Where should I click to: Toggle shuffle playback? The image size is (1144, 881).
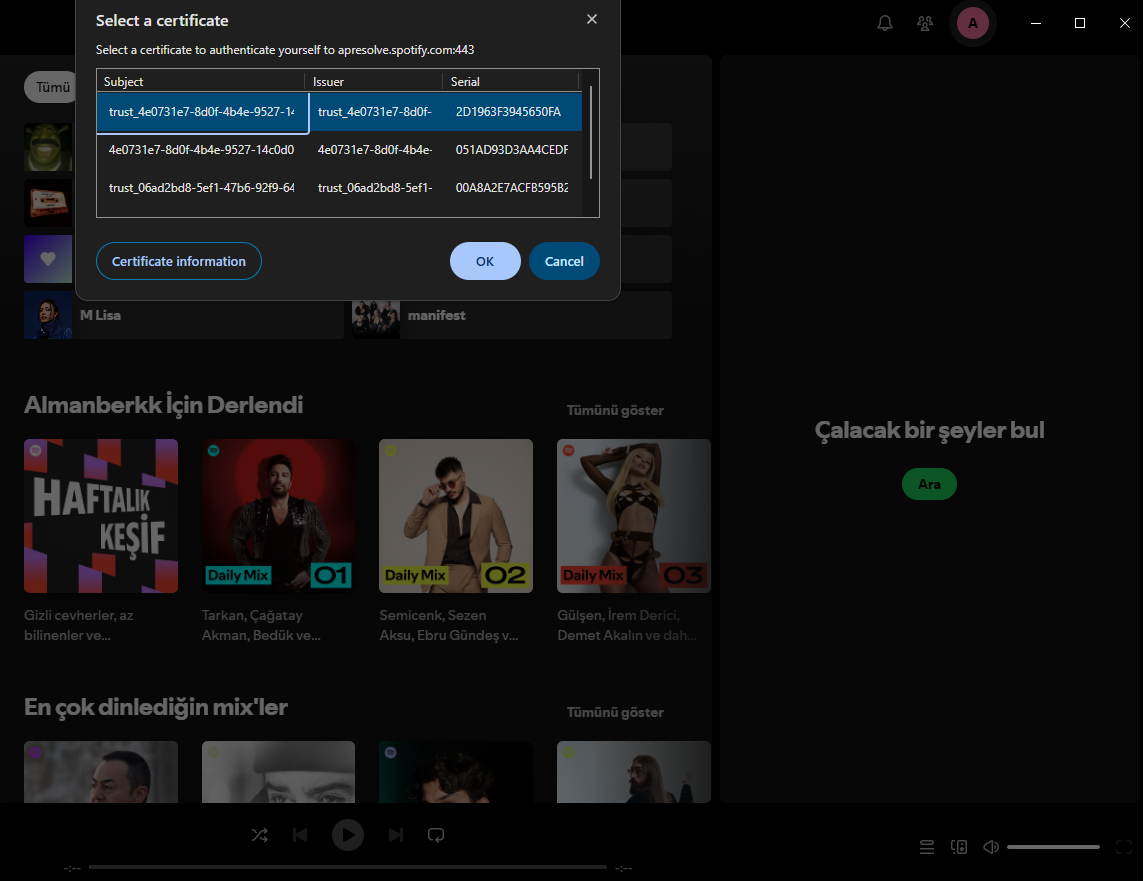260,835
